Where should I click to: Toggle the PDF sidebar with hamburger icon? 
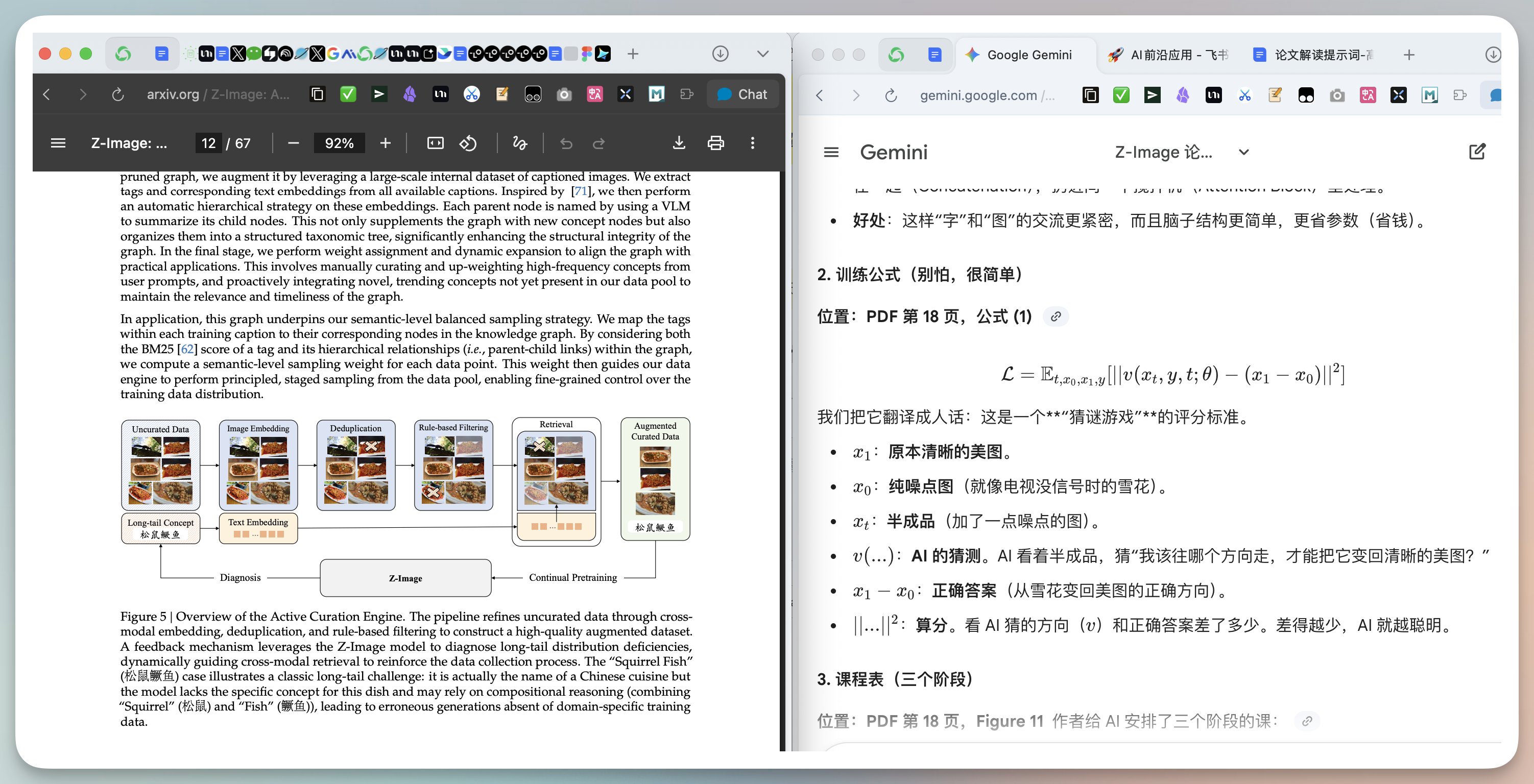(58, 143)
